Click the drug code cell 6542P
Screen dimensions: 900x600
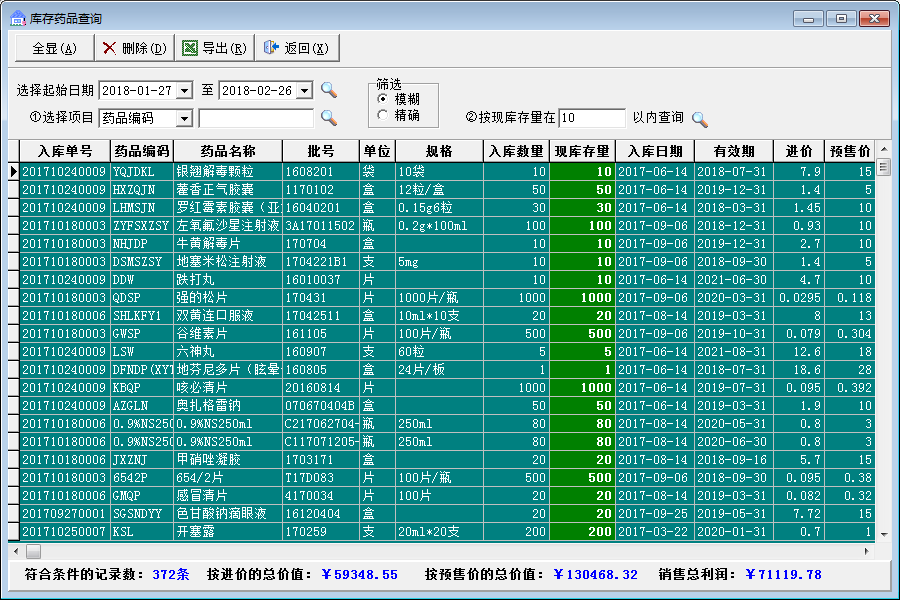(142, 478)
